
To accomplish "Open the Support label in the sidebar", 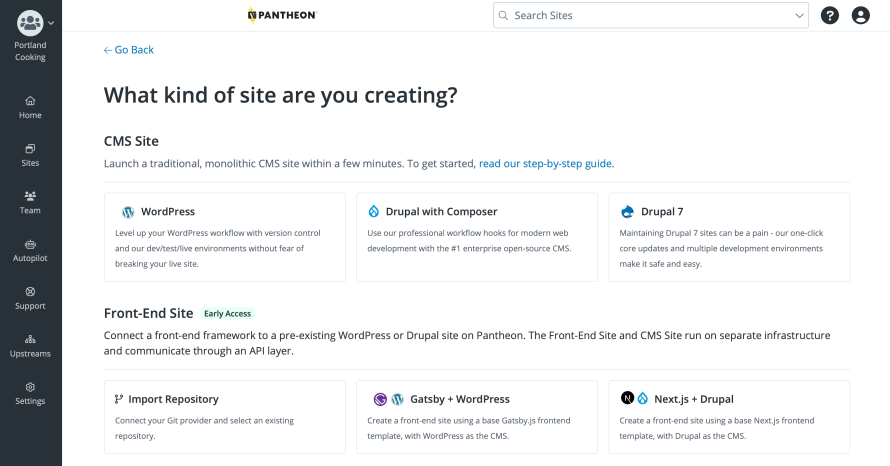I will [x=30, y=306].
